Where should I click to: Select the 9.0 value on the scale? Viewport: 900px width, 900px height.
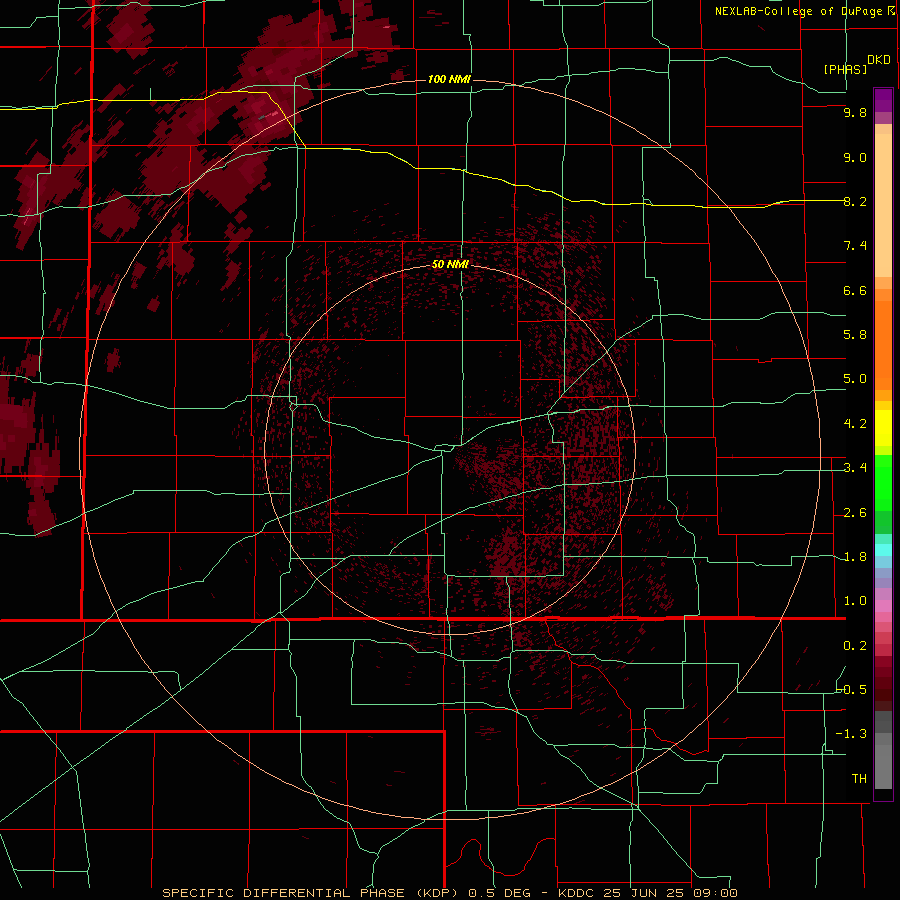pyautogui.click(x=855, y=157)
